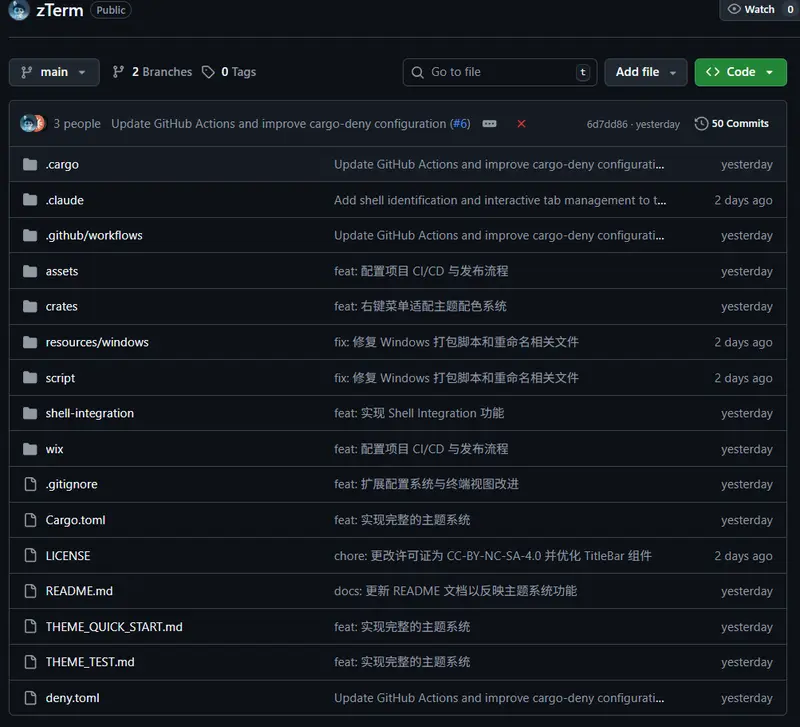Click the failed CI status X icon
800x727 pixels.
point(521,124)
